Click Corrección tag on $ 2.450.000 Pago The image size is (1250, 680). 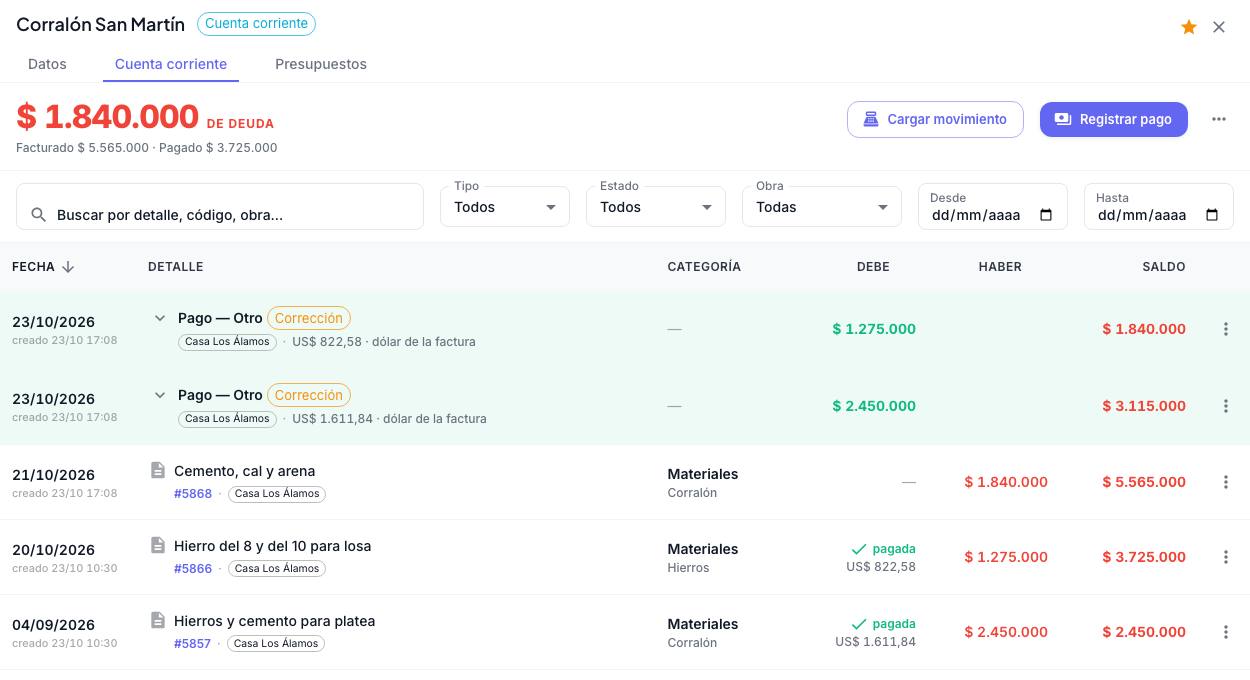click(309, 395)
